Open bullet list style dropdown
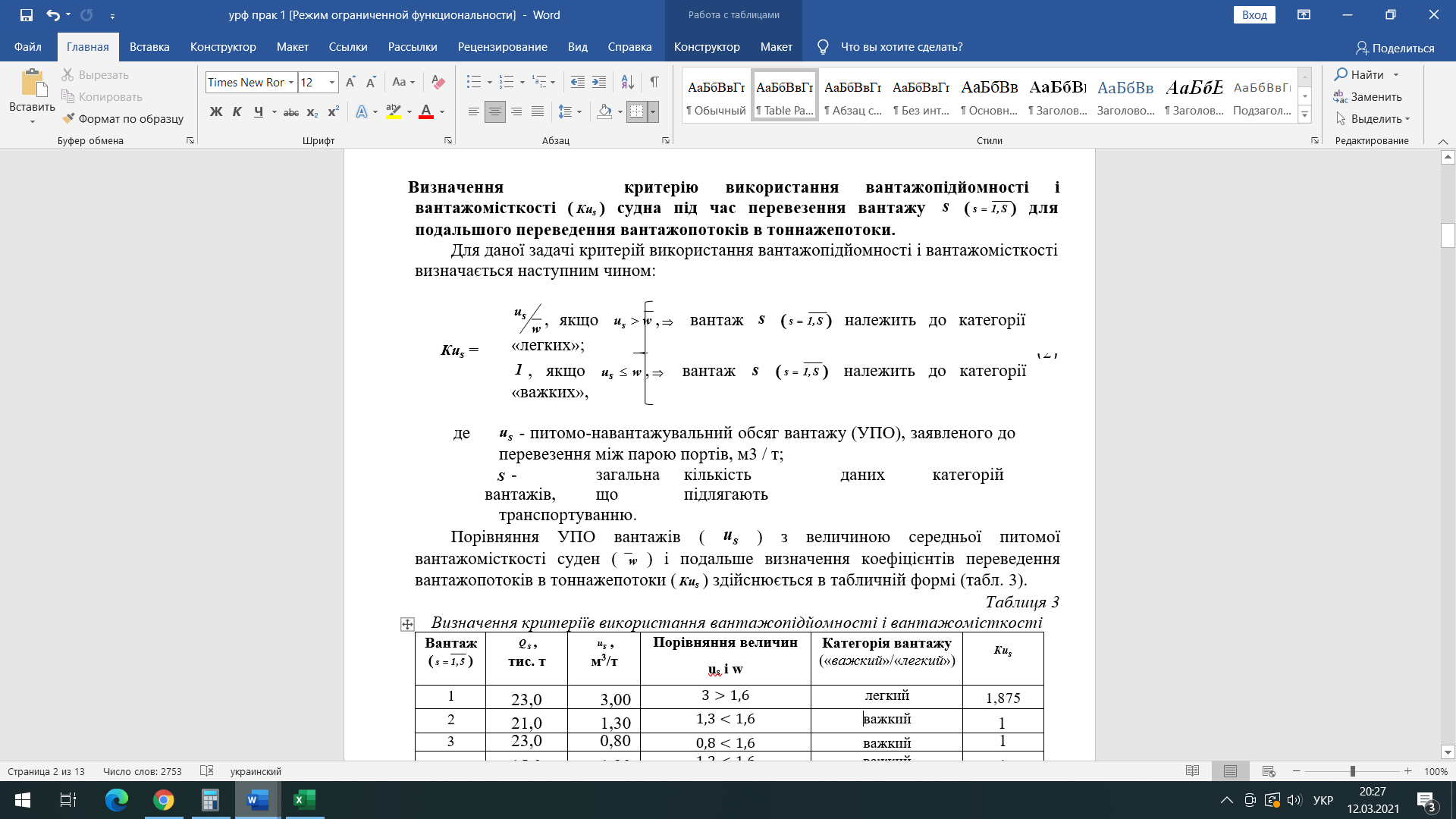The height and width of the screenshot is (819, 1456). tap(490, 82)
